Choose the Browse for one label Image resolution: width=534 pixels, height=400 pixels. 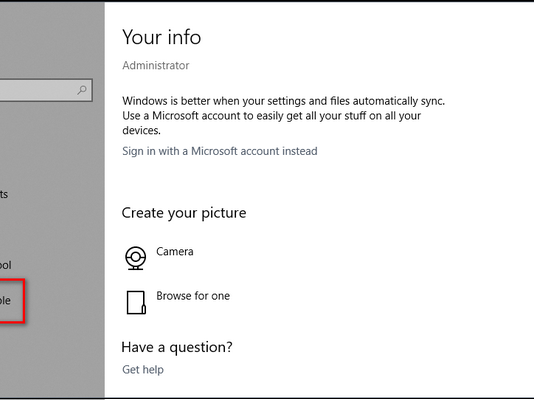point(193,296)
